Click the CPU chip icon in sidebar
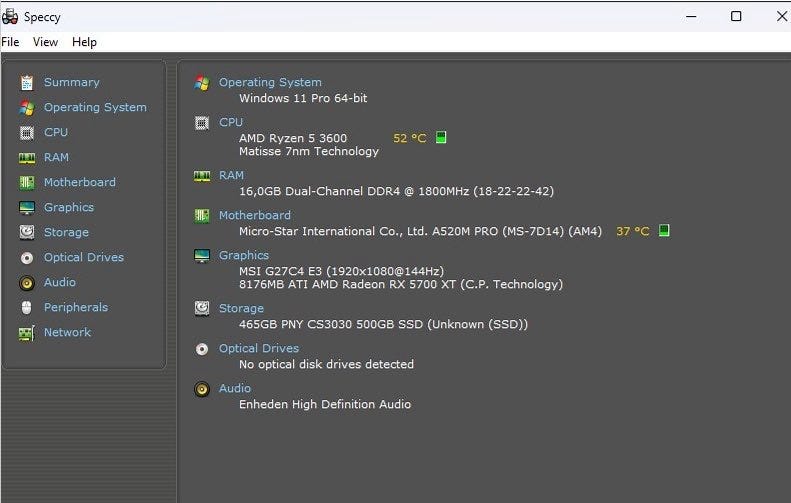The height and width of the screenshot is (503, 791). pyautogui.click(x=27, y=133)
